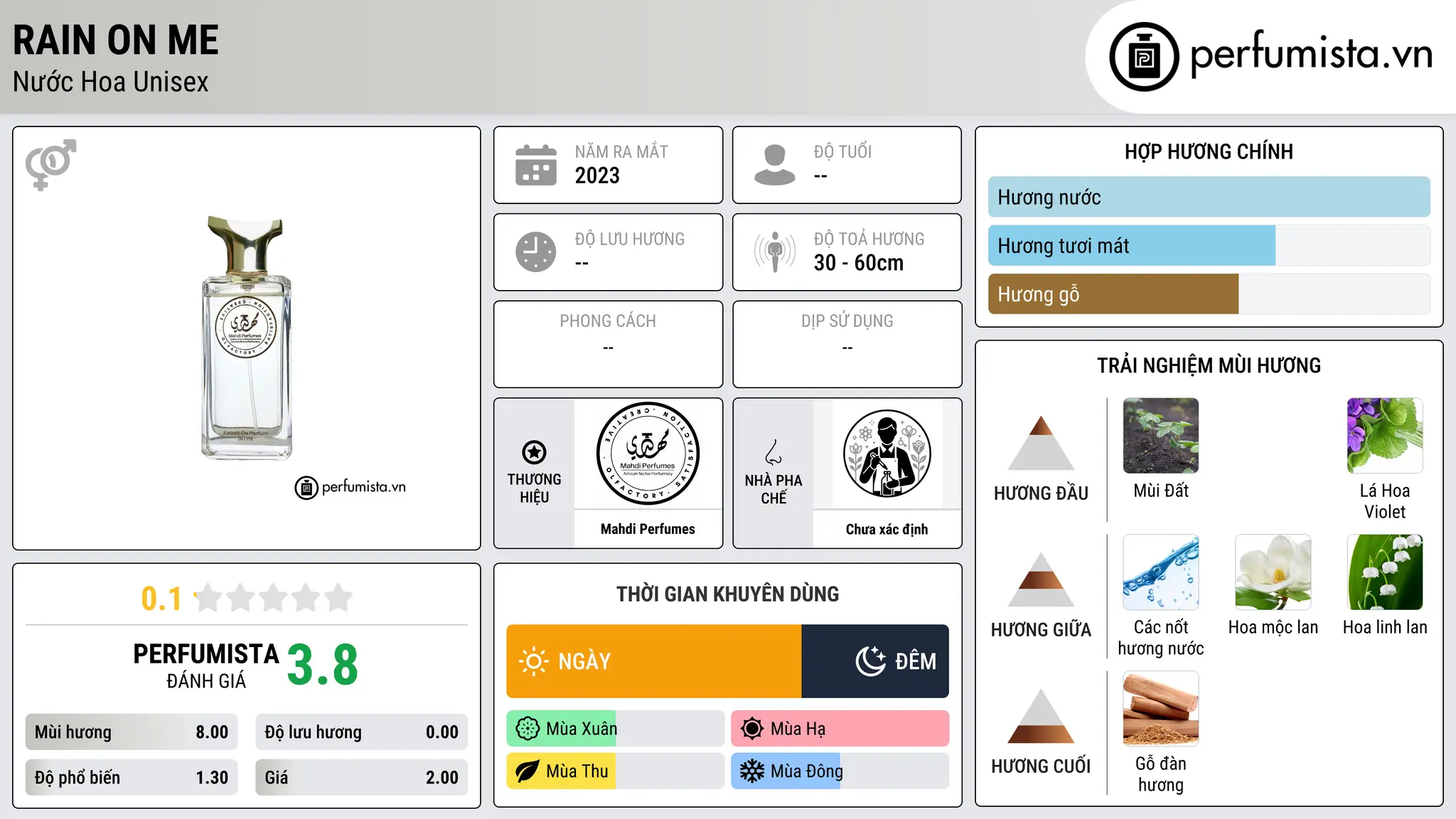Click the Hợp hương chính heading
1456x819 pixels.
(1209, 151)
